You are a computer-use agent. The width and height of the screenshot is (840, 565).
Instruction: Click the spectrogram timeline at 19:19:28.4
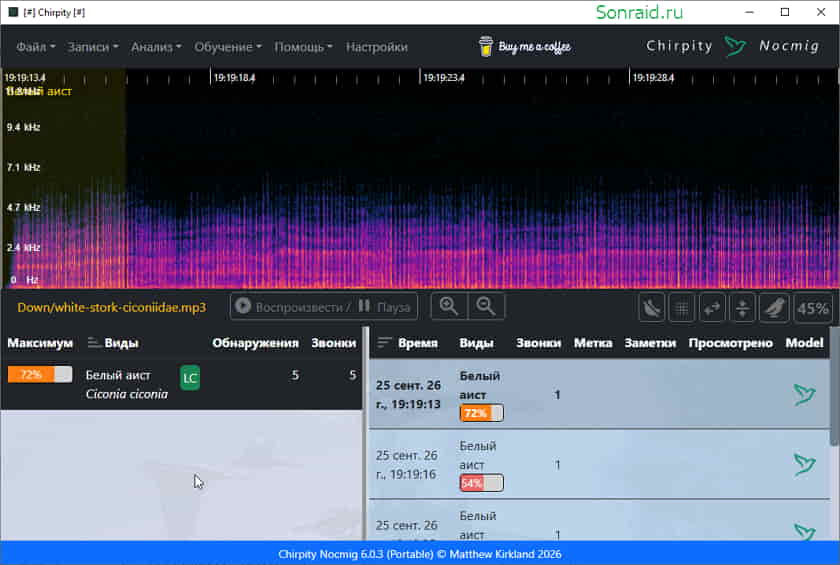tap(653, 78)
